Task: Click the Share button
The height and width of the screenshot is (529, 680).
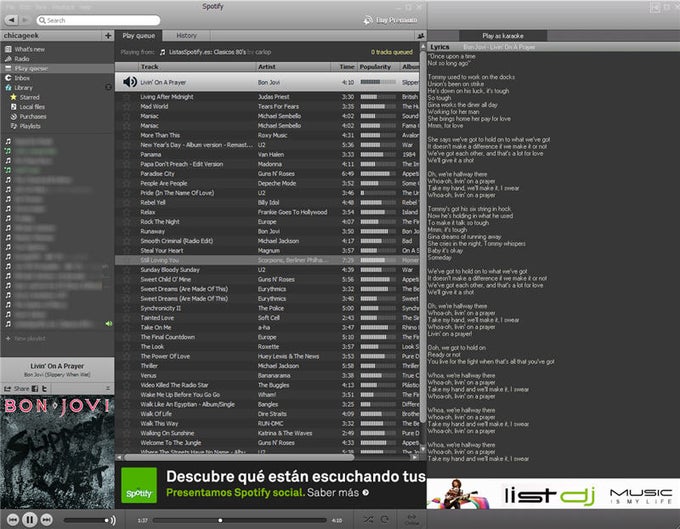Action: pyautogui.click(x=16, y=389)
